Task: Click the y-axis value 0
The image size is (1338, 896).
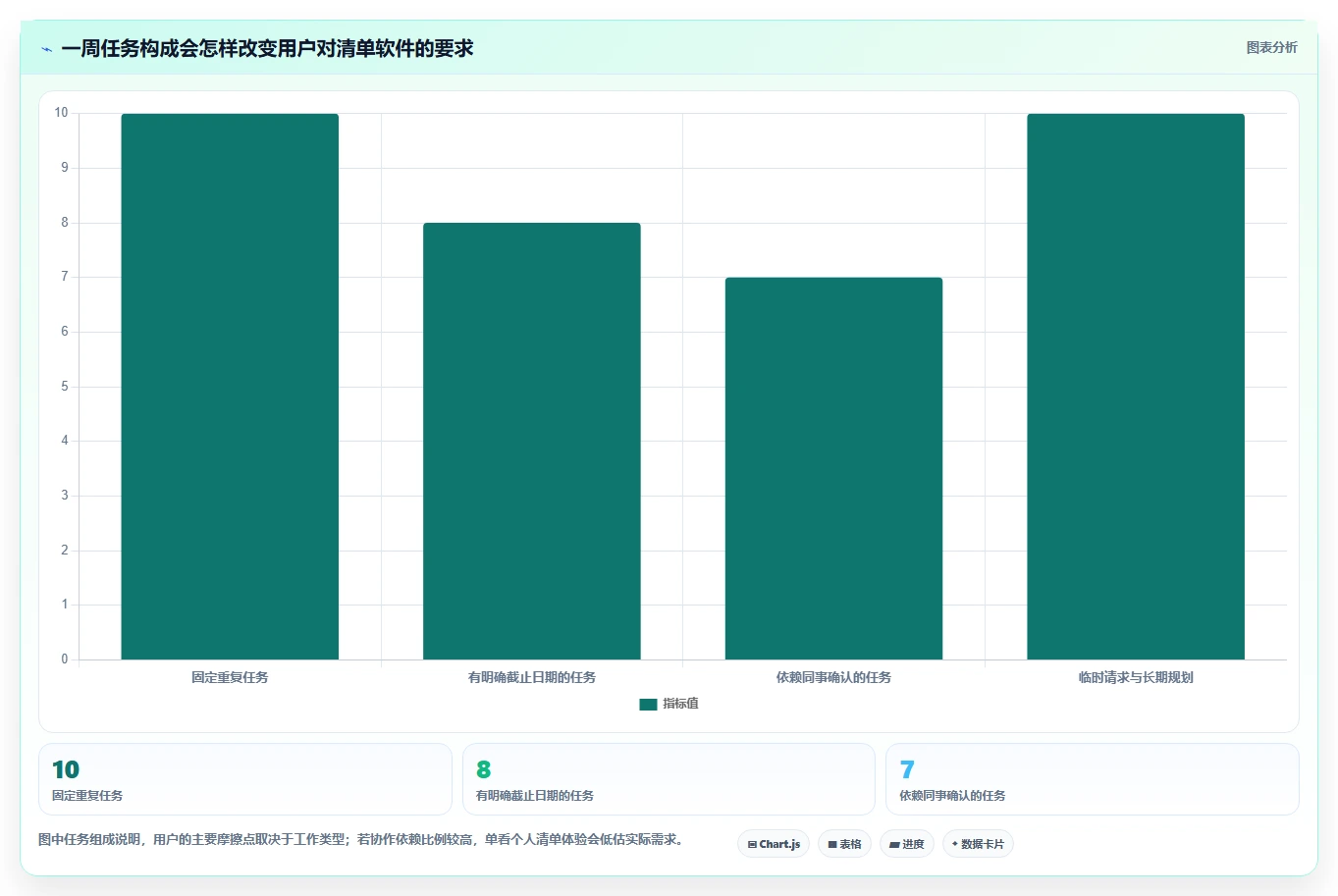Action: coord(65,659)
